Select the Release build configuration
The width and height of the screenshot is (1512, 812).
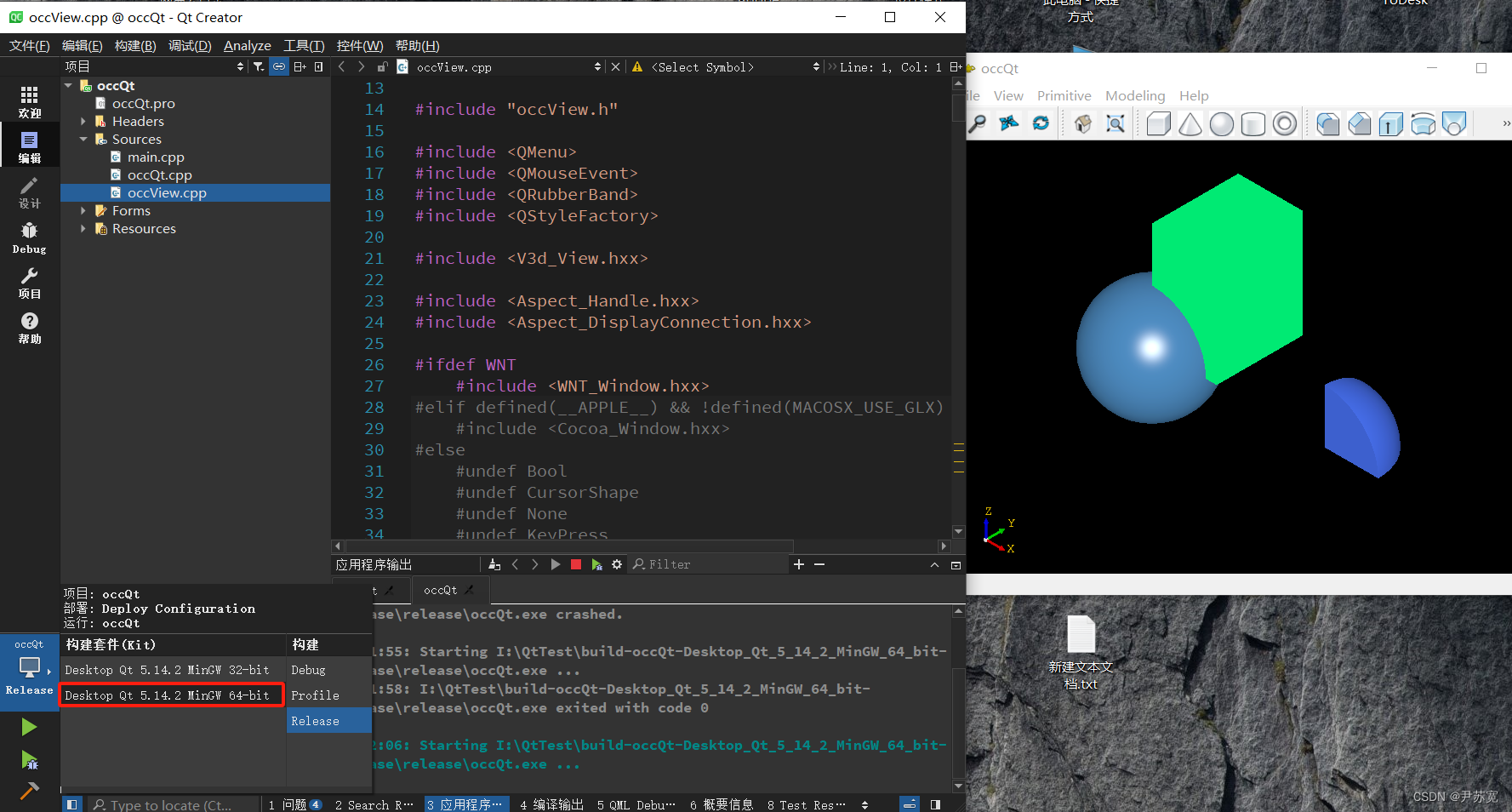[315, 720]
